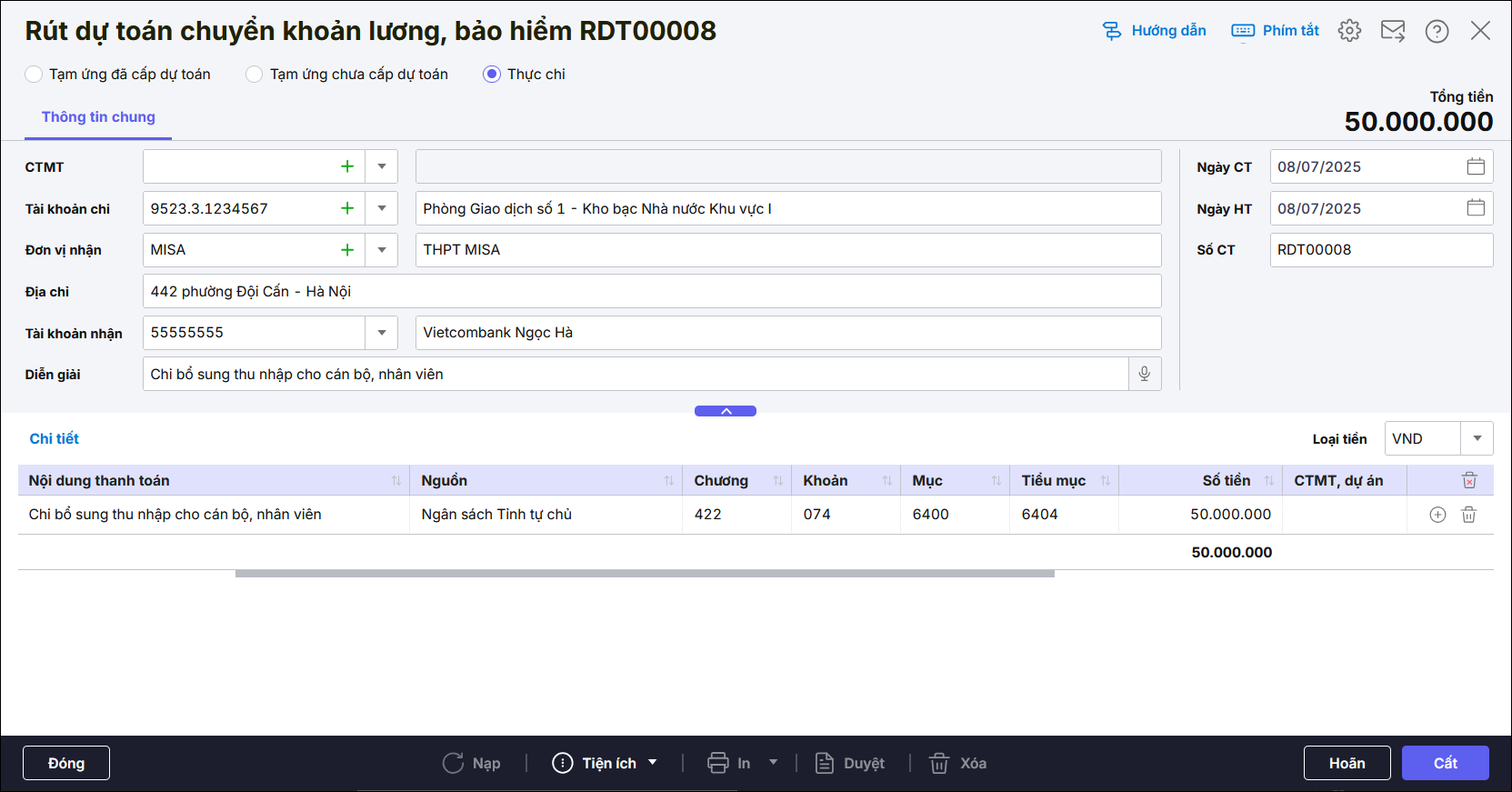
Task: Select Tạm ứng đã cấp dự toán option
Action: pos(35,75)
